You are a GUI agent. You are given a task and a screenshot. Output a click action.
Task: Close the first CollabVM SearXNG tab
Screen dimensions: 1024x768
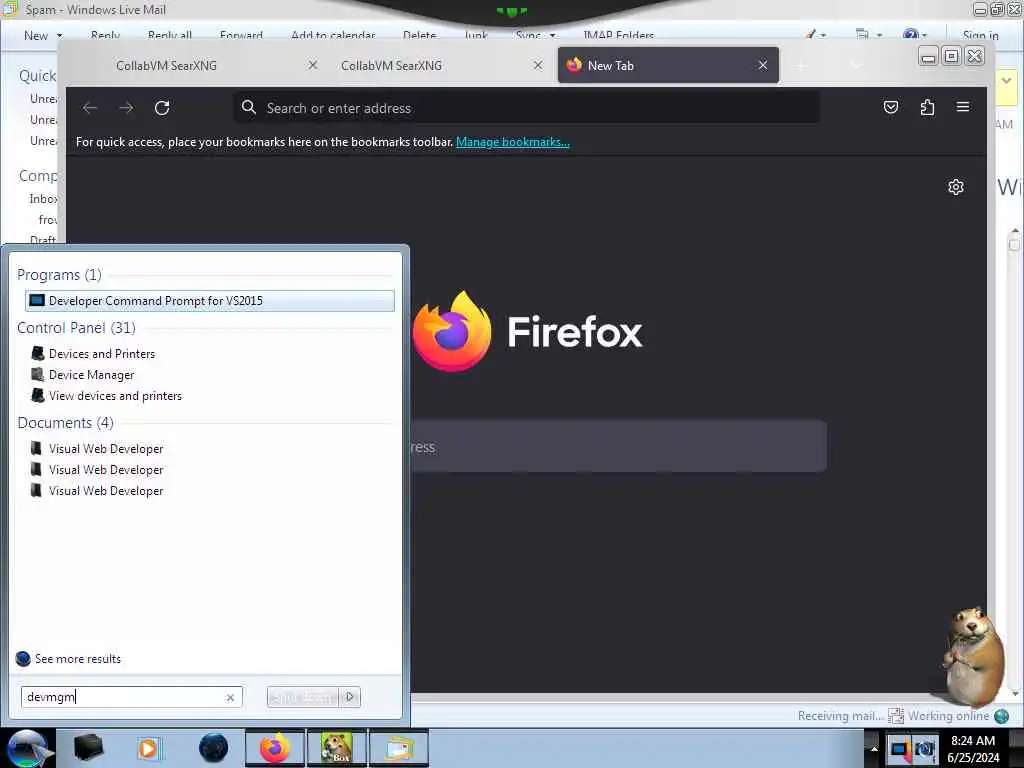coord(313,65)
